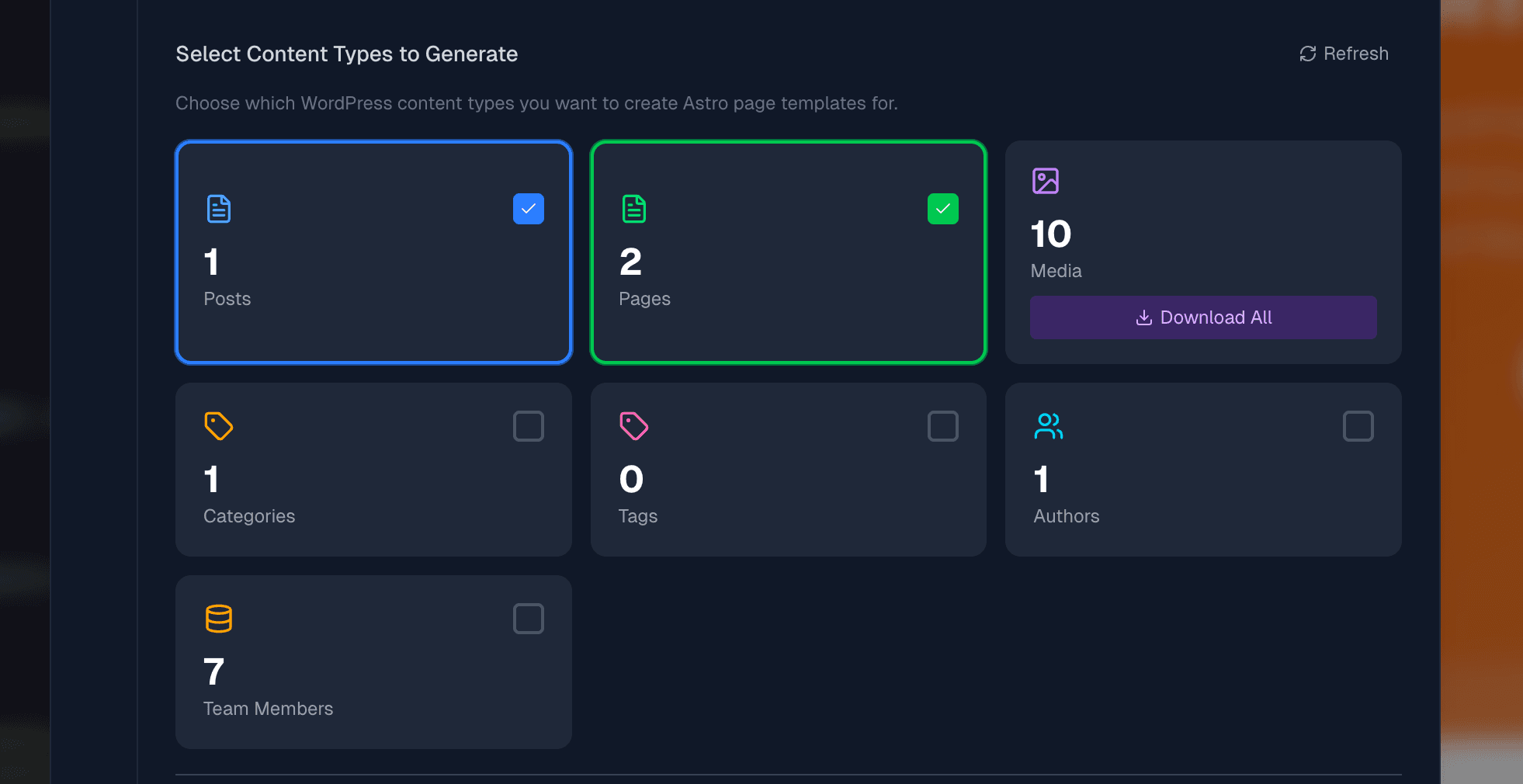Screen dimensions: 1523x784
Task: Click the Team Members database icon
Action: click(x=219, y=619)
